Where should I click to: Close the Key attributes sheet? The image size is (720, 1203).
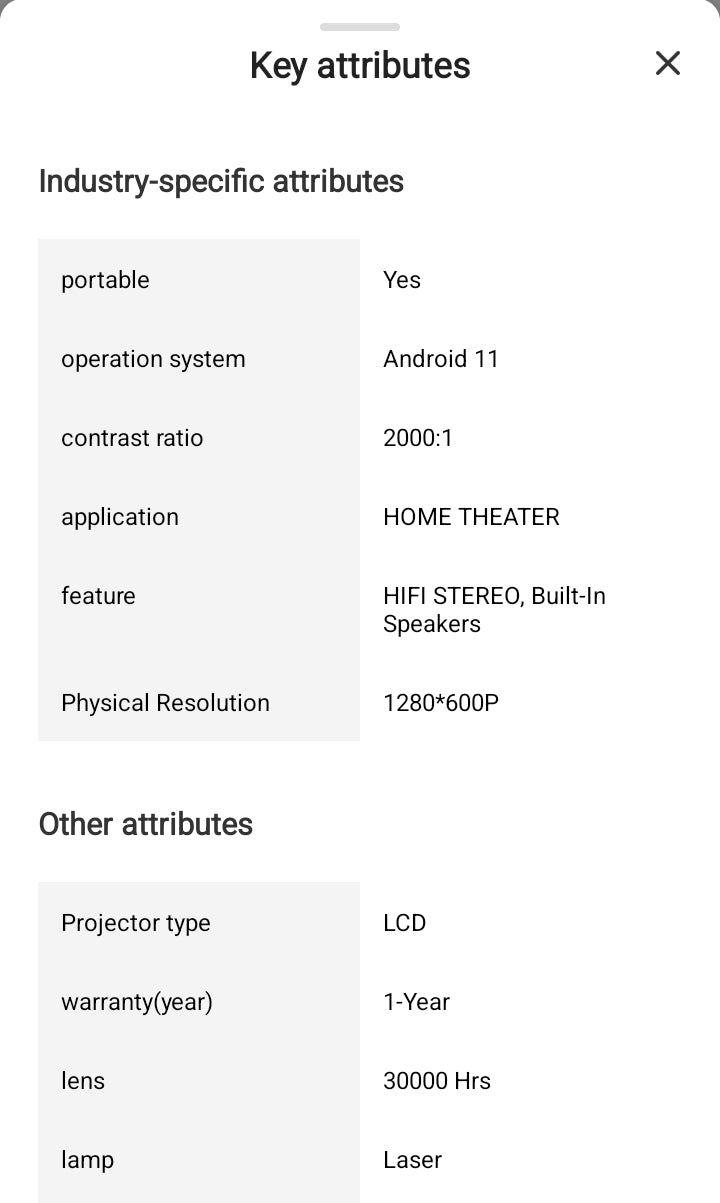tap(667, 64)
